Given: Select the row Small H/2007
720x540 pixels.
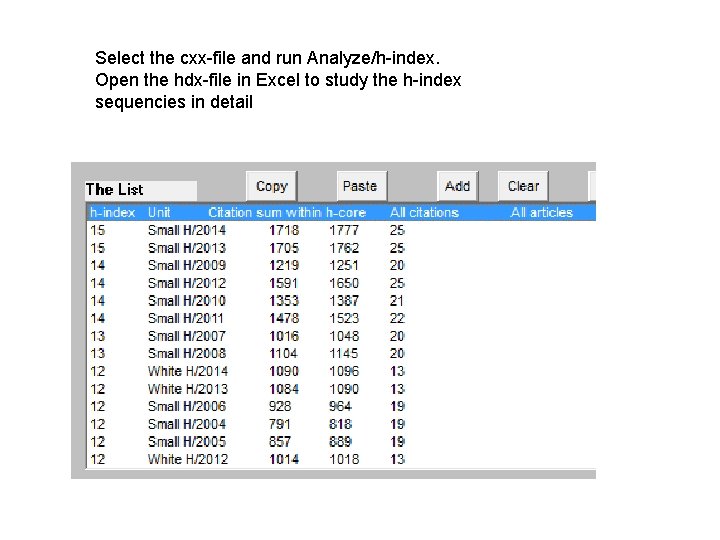Looking at the screenshot, I should [x=341, y=336].
